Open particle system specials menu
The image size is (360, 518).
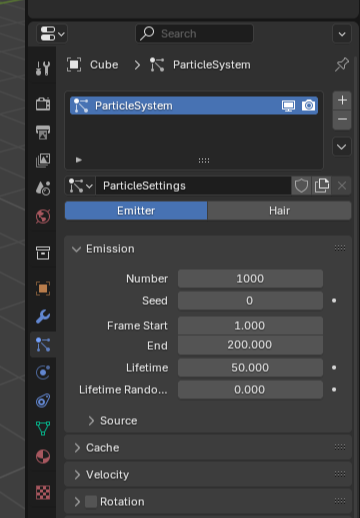[342, 147]
